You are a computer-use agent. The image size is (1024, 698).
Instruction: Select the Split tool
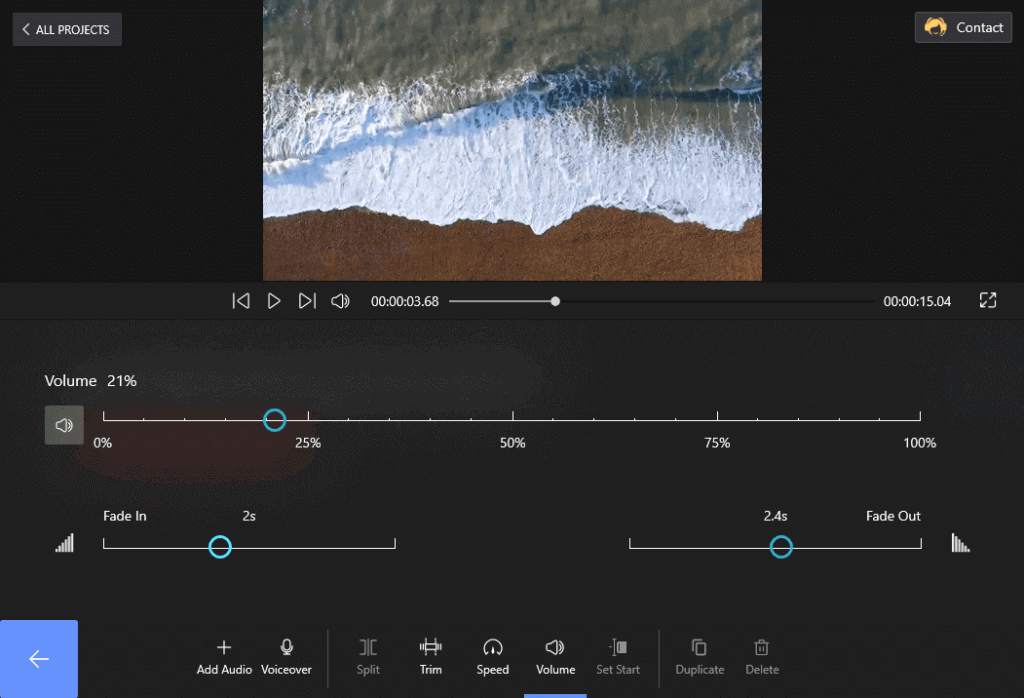tap(368, 658)
